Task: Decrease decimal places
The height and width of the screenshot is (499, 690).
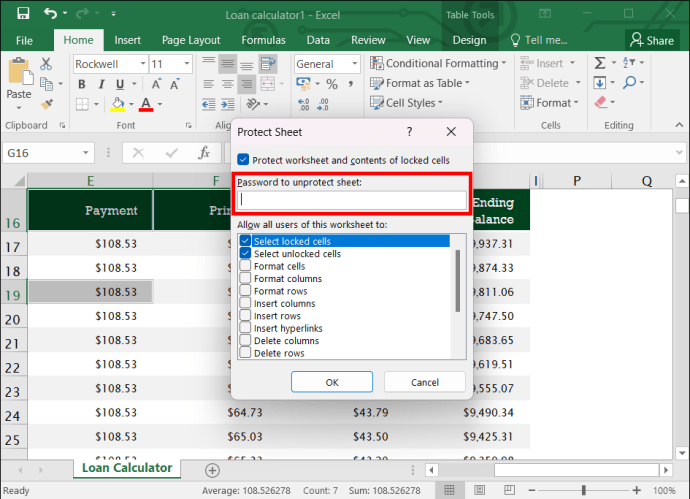Action: (x=323, y=104)
